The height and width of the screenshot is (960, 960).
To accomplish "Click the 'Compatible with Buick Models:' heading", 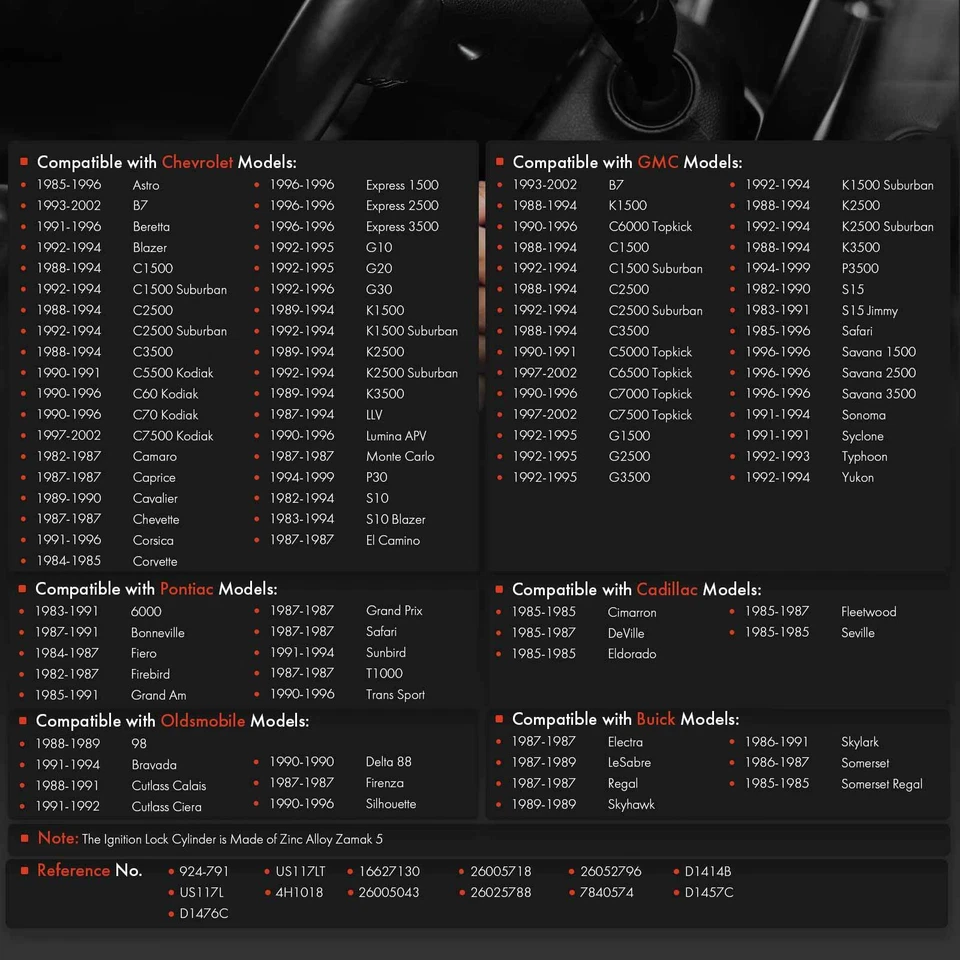I will pyautogui.click(x=626, y=719).
